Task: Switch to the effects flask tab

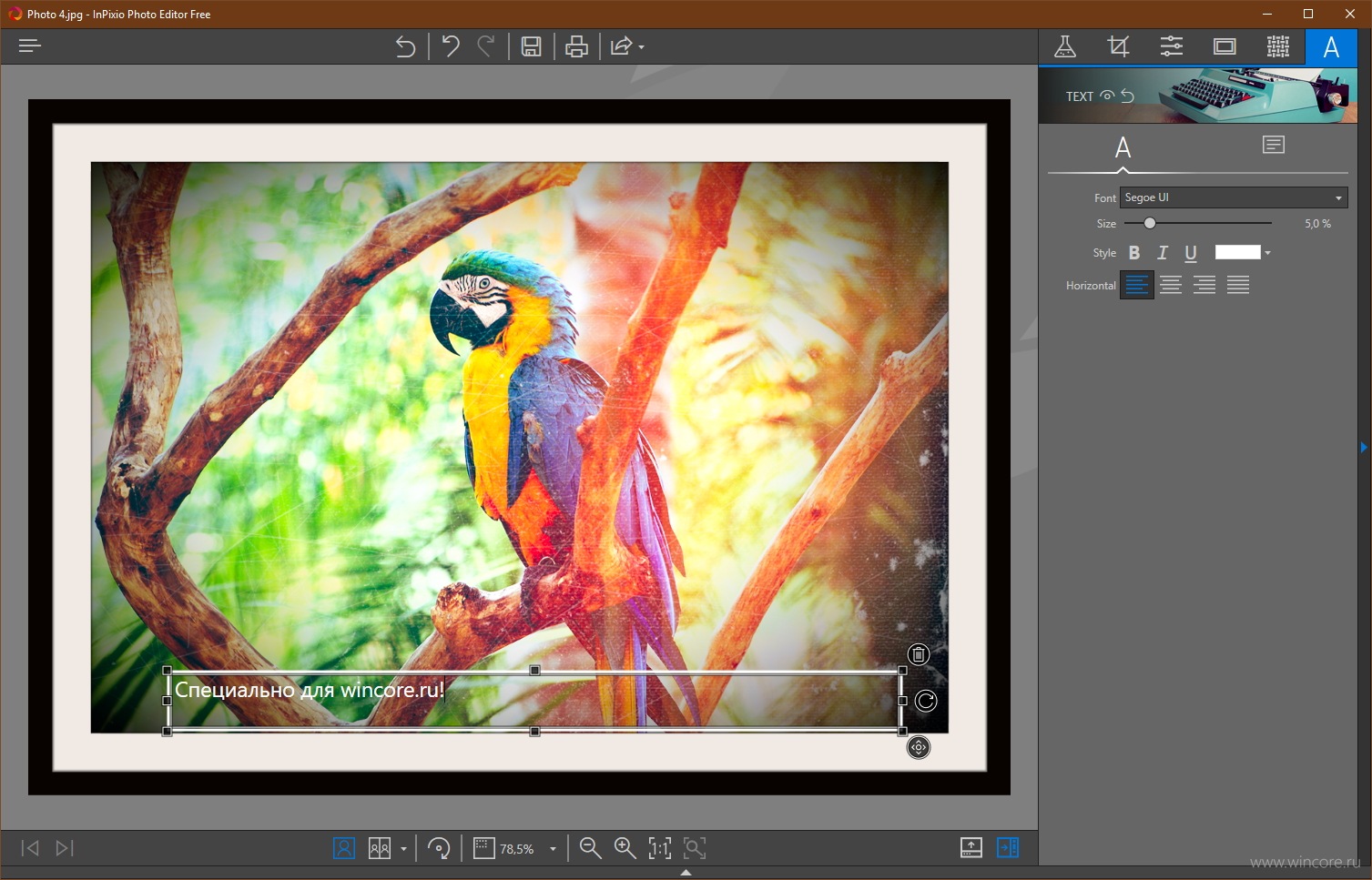Action: (1065, 46)
